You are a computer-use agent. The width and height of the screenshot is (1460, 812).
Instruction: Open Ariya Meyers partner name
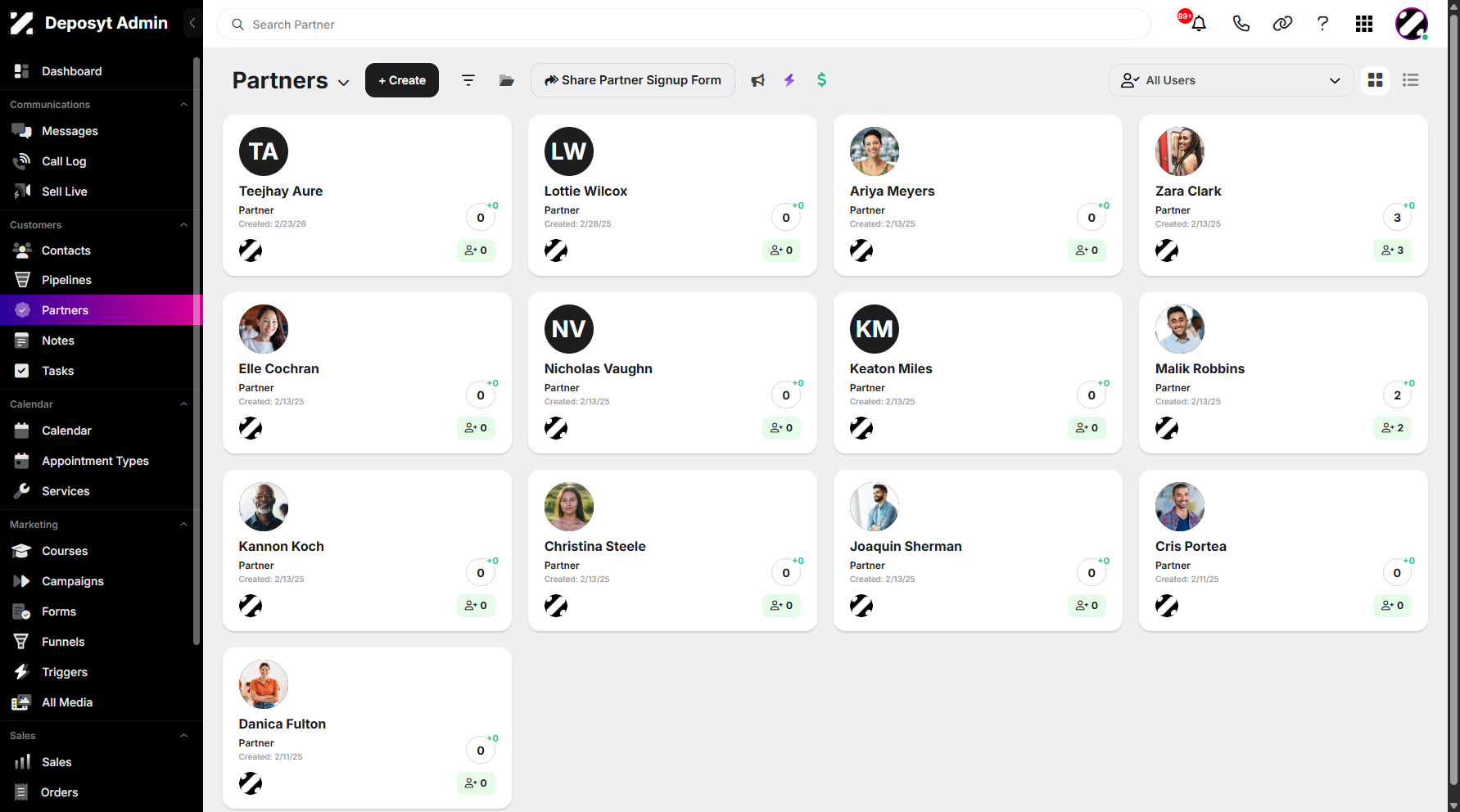892,191
